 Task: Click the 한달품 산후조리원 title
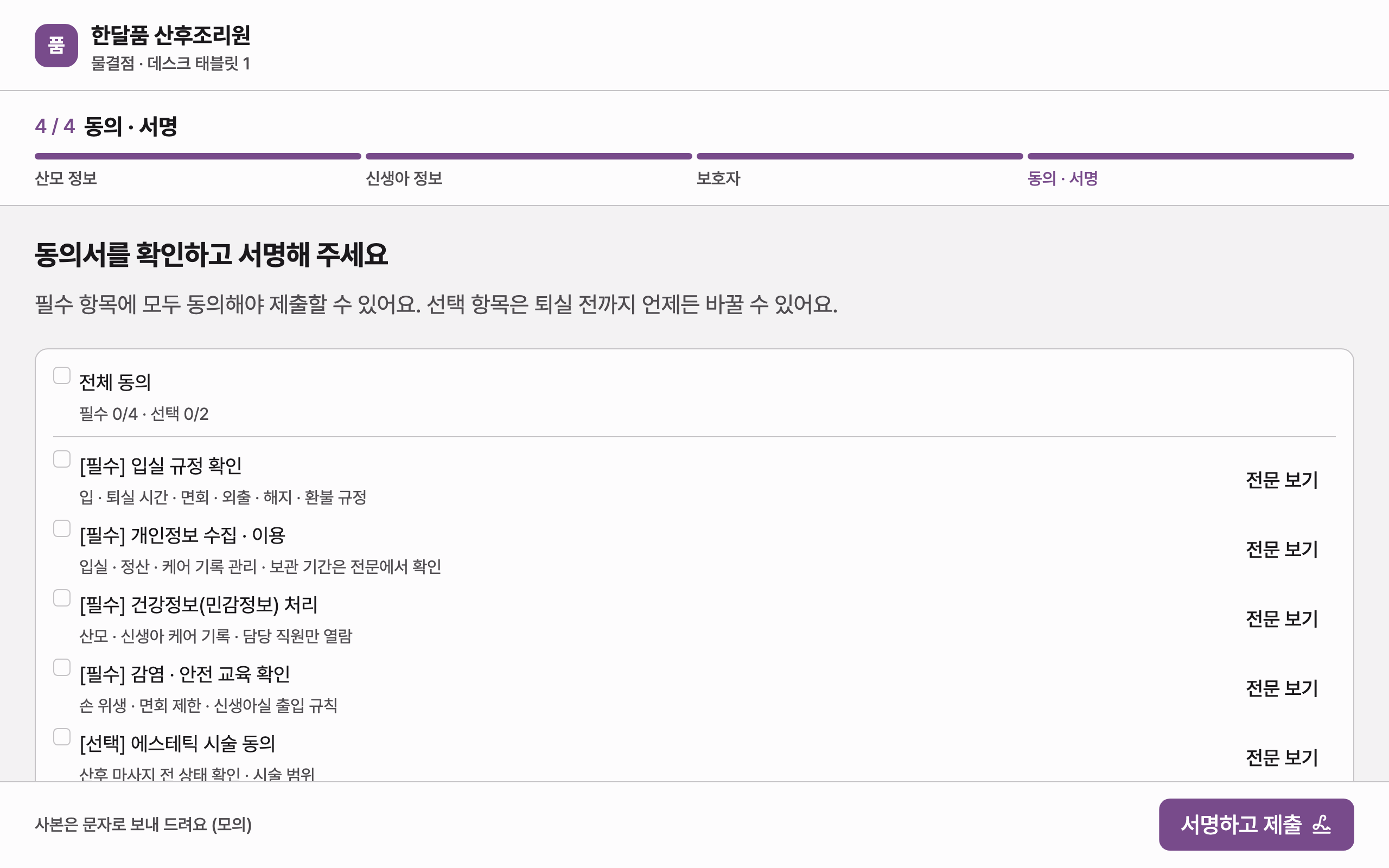(x=170, y=36)
